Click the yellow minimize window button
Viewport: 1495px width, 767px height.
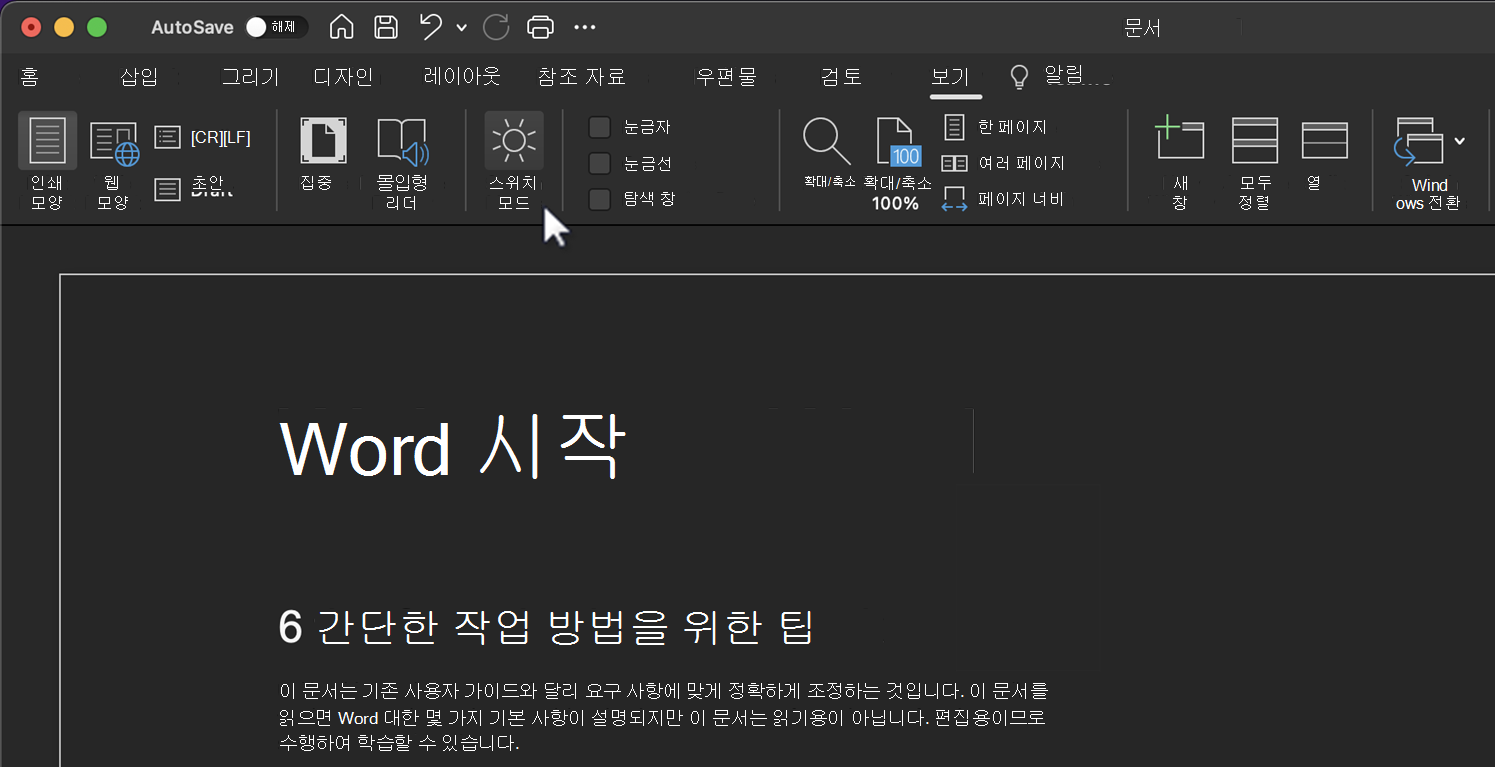click(x=64, y=27)
